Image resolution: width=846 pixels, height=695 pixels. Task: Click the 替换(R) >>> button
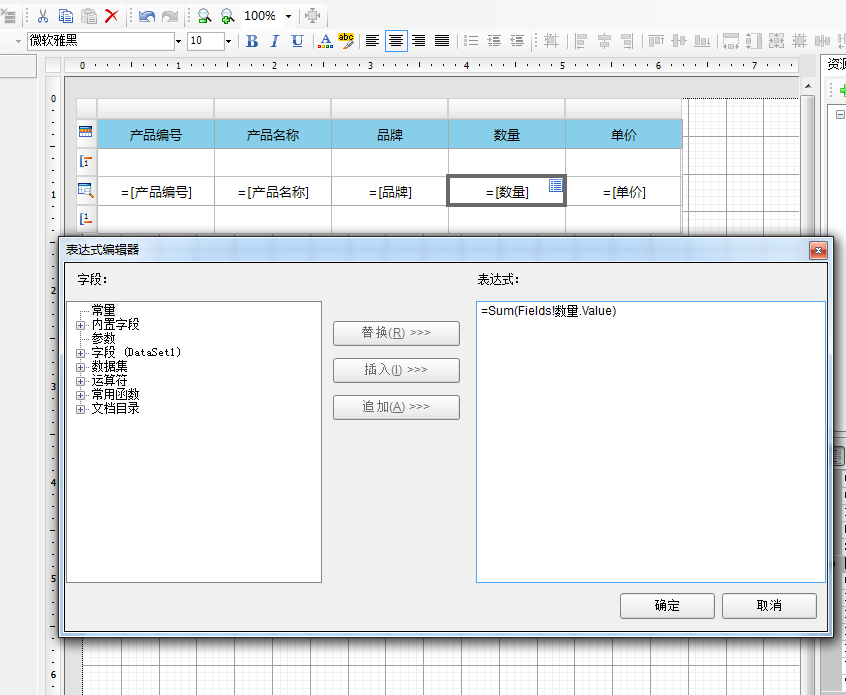[x=397, y=333]
